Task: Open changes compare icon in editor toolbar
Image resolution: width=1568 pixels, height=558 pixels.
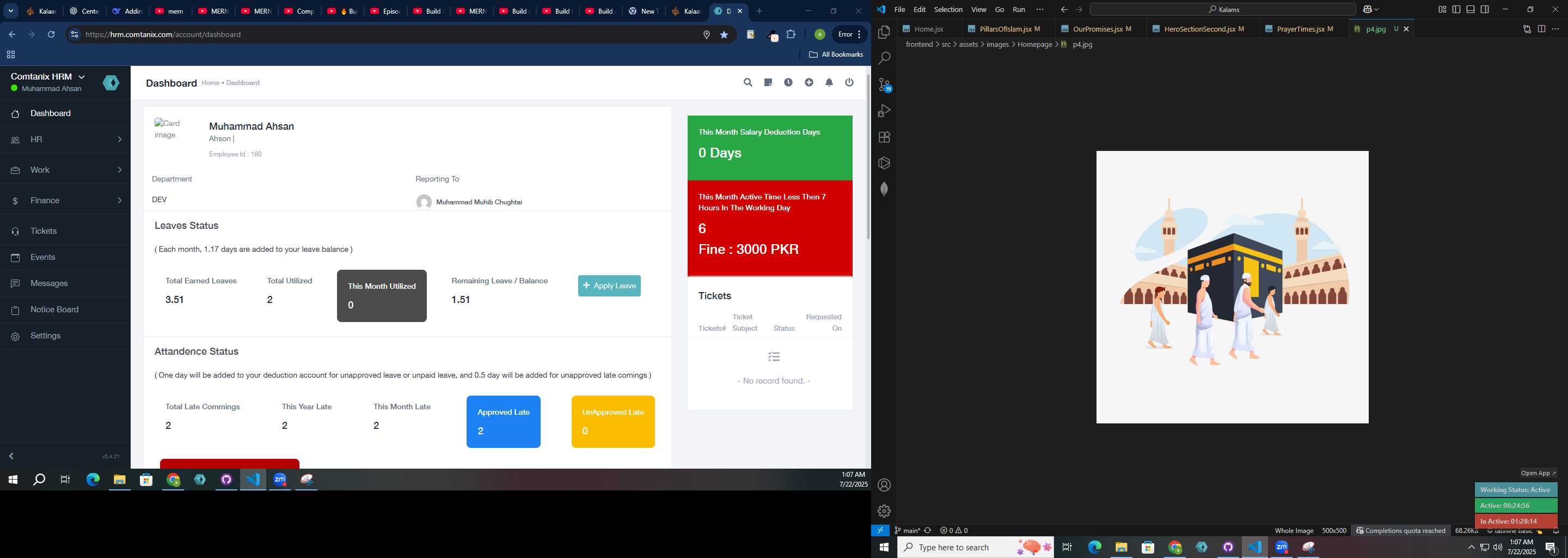Action: pos(1527,29)
